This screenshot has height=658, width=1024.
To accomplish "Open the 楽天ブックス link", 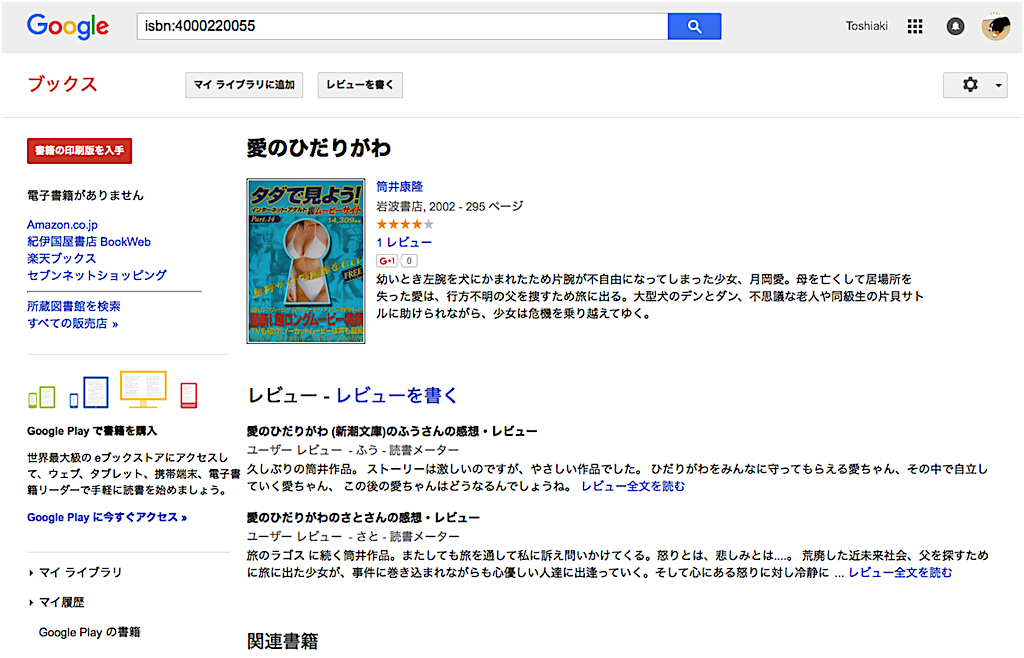I will [61, 258].
